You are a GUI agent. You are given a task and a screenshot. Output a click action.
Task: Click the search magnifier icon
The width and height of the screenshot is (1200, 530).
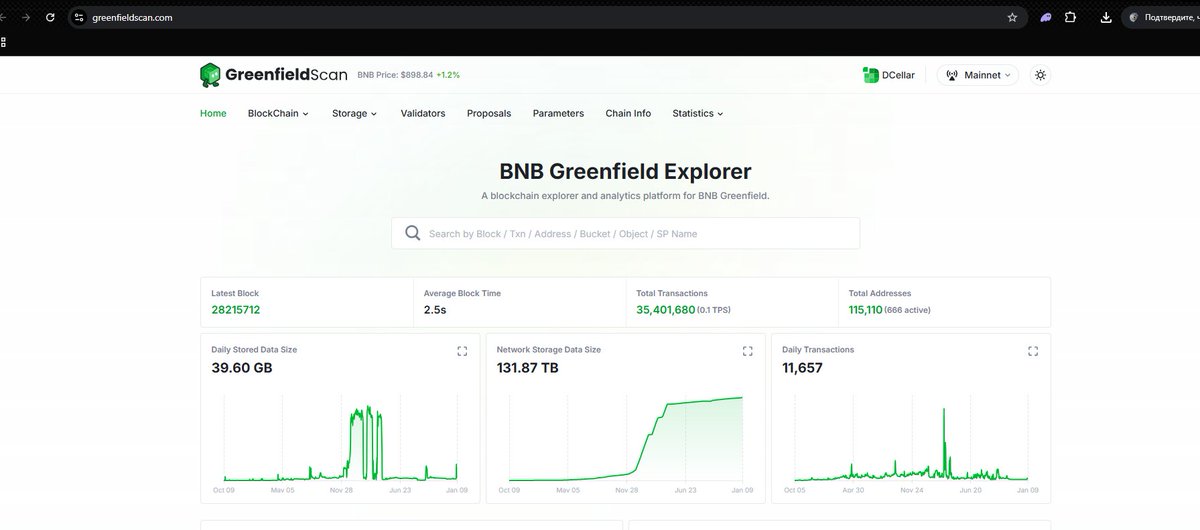412,233
